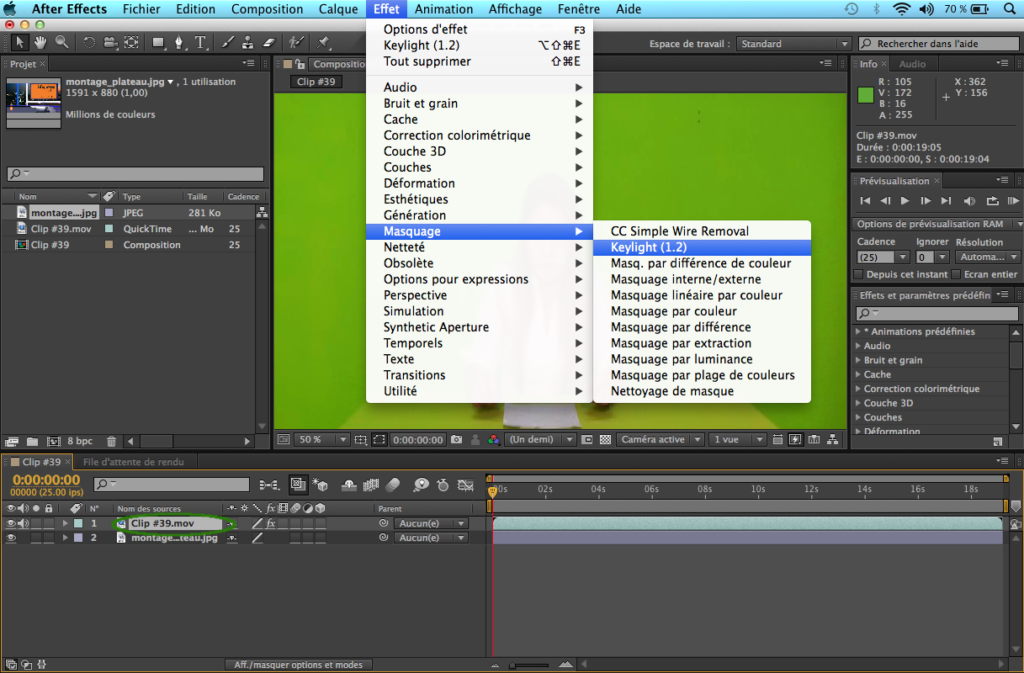
Task: Hide the Clip #39.mov layer with eye icon
Action: click(x=11, y=523)
